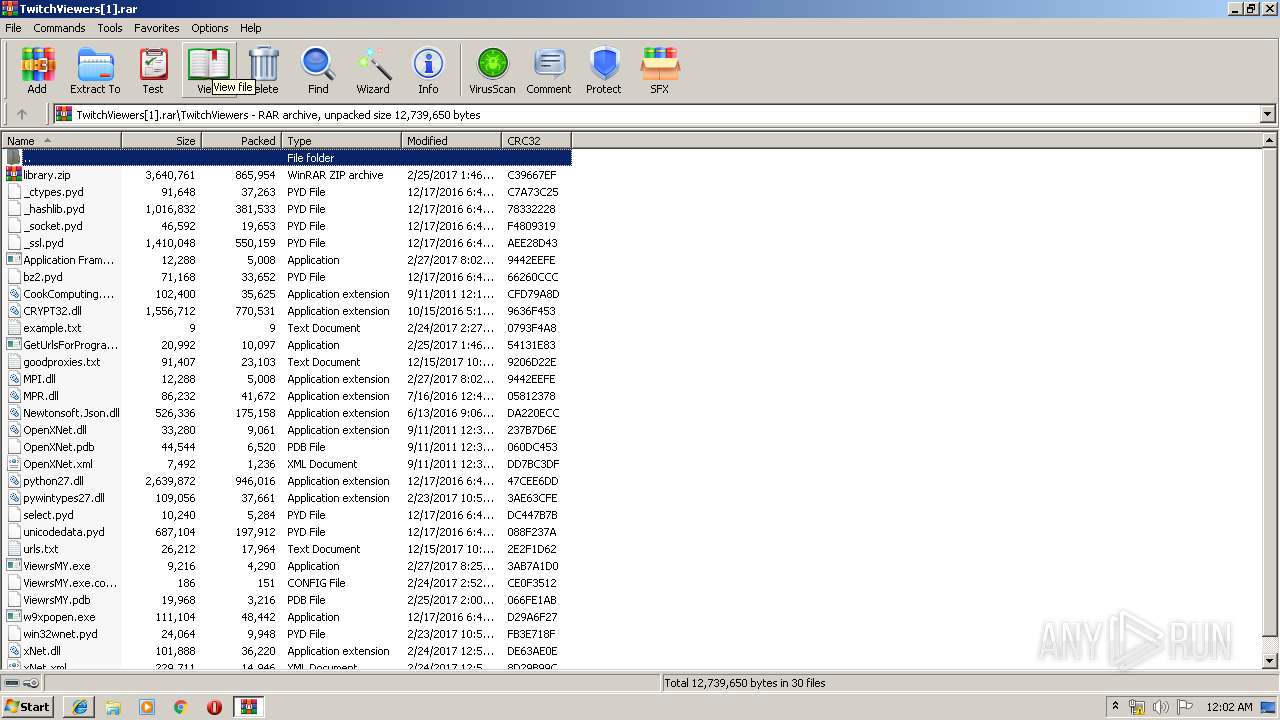Show archive Info
This screenshot has height=720, width=1280.
coord(428,70)
